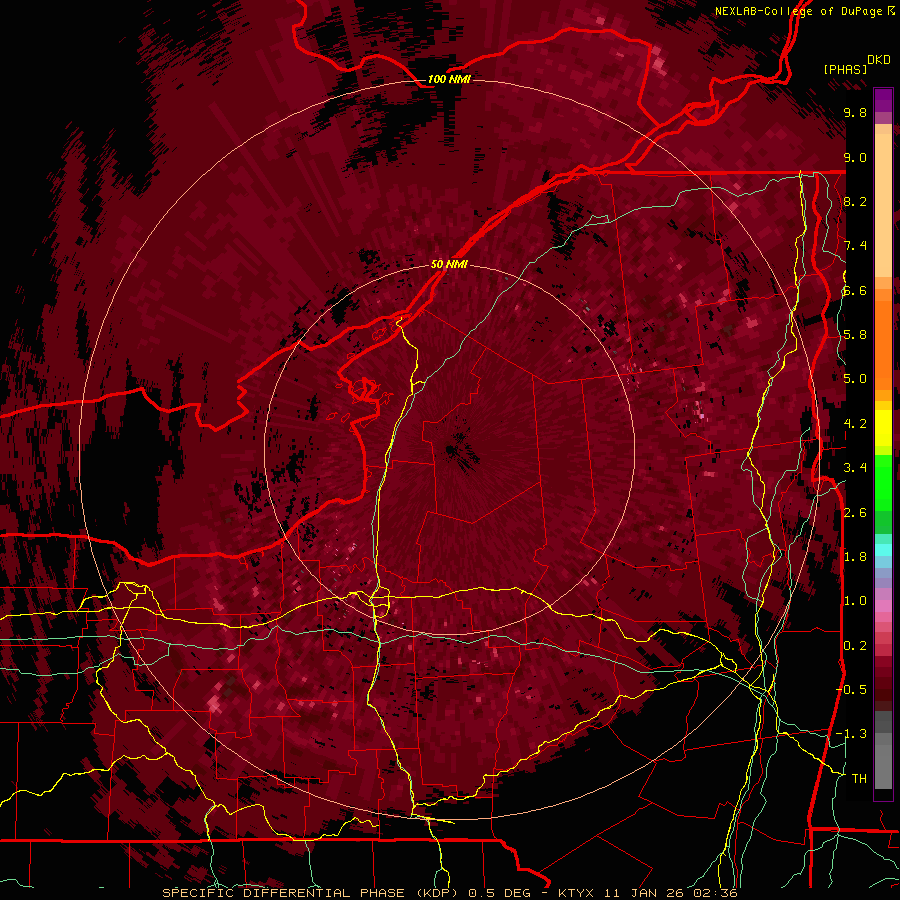
Task: Pick the purple band atop the color bar
Action: (x=883, y=100)
